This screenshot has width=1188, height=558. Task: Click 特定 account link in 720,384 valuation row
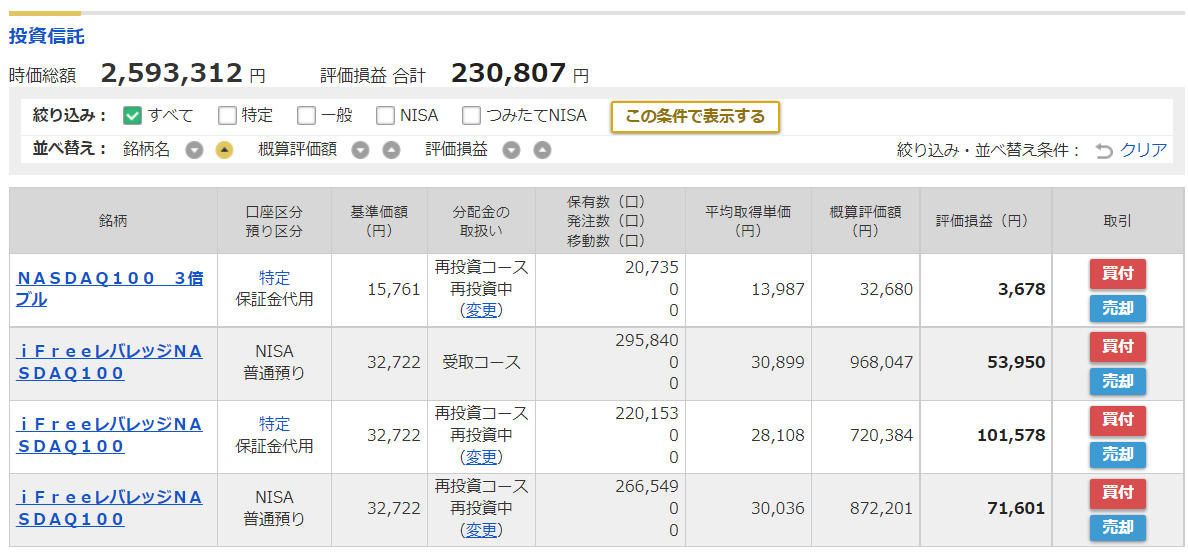[274, 424]
